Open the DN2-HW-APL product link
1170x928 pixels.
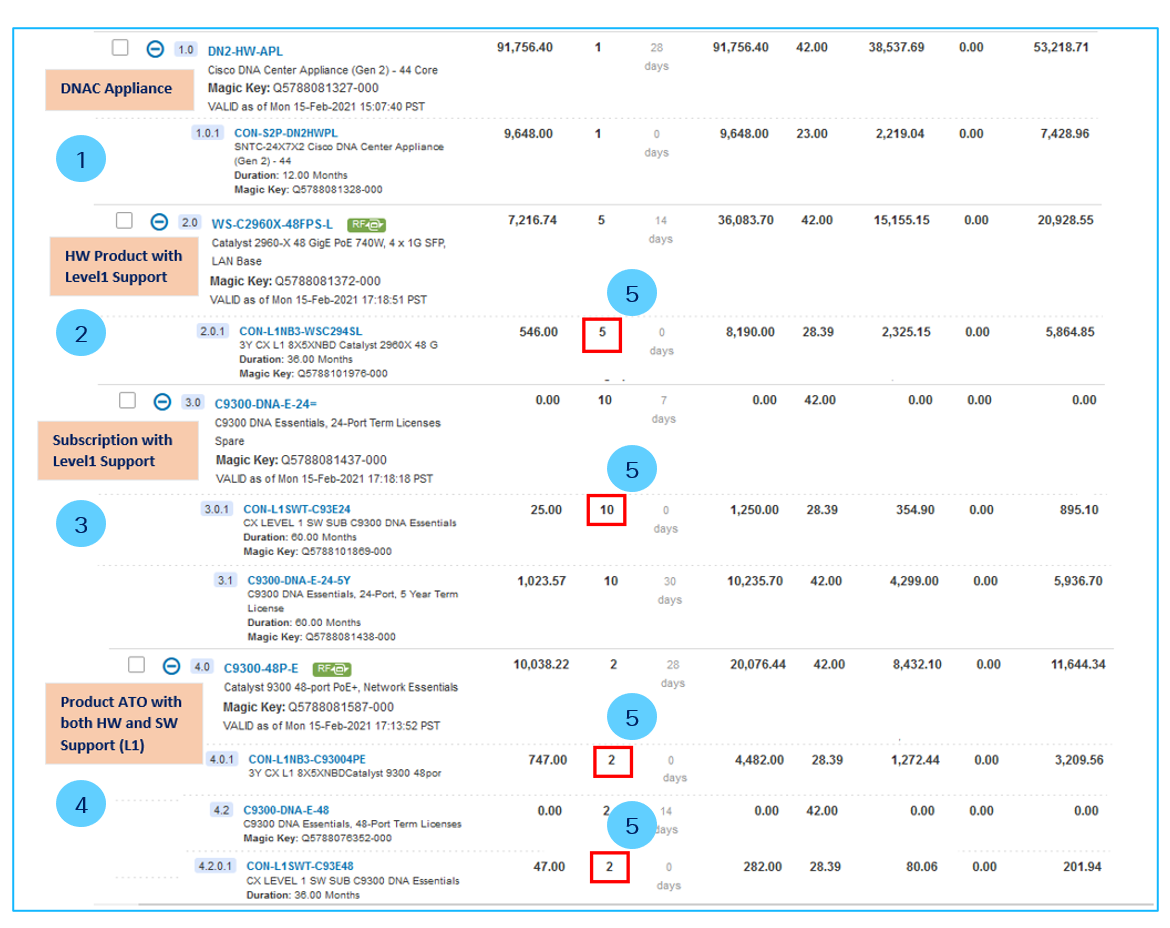click(x=245, y=51)
